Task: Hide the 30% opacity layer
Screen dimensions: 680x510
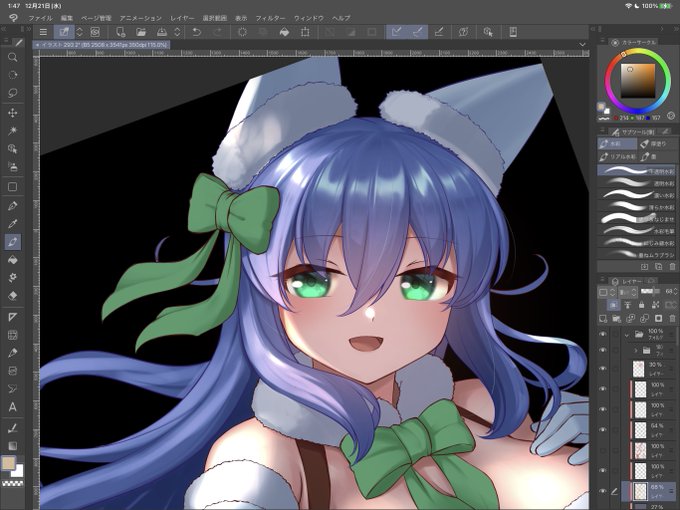Action: [x=602, y=368]
